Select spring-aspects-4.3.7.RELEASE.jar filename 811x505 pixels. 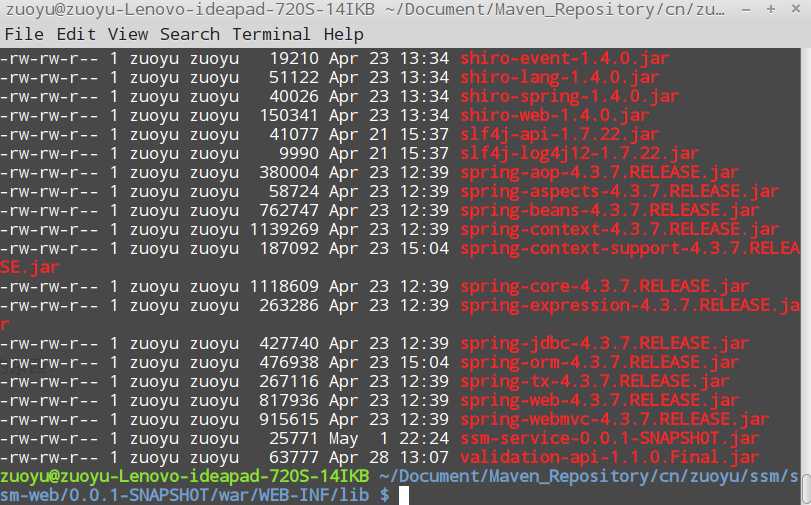620,191
